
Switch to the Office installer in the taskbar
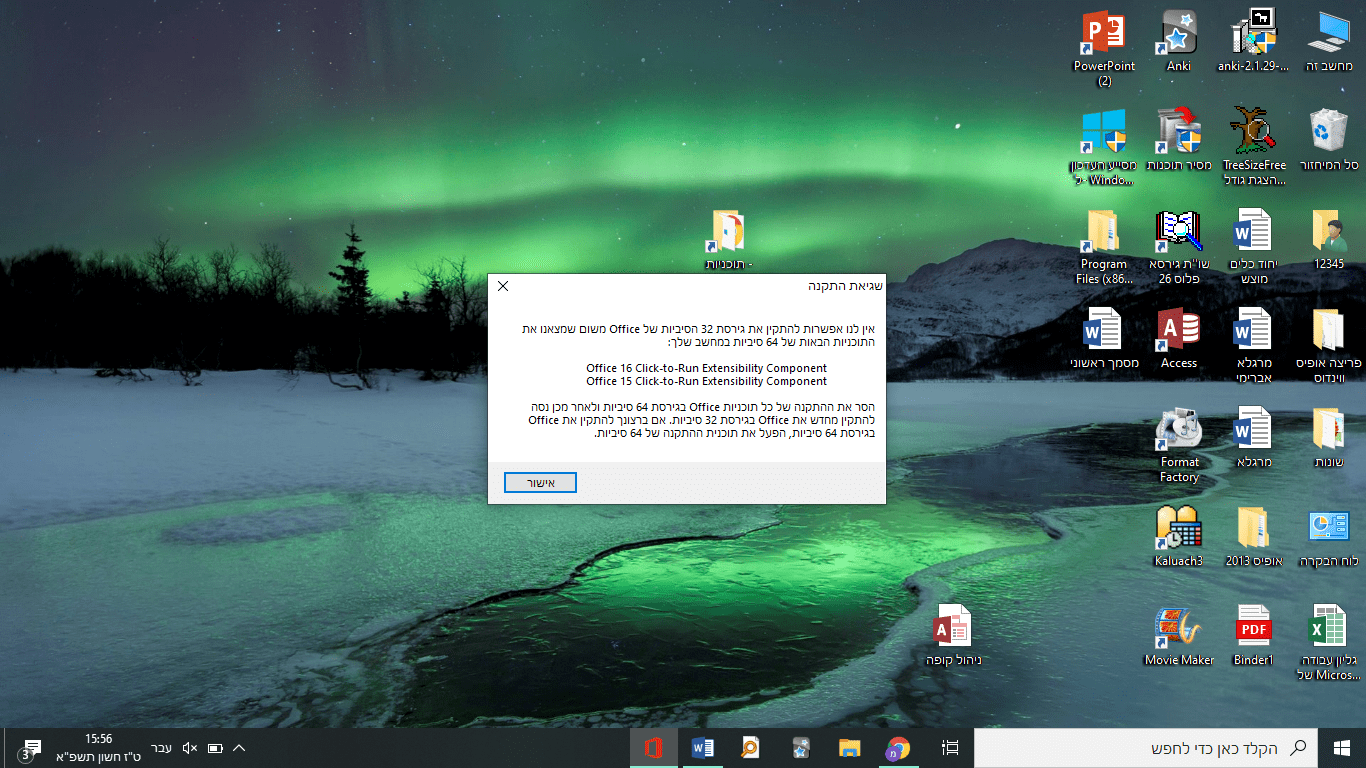click(x=654, y=747)
